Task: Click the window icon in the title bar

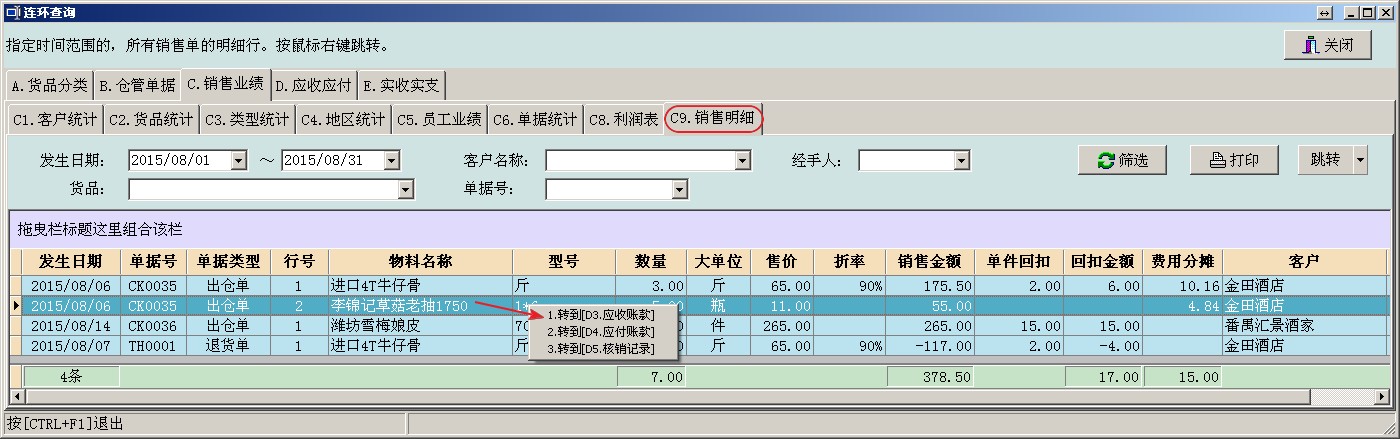Action: (x=12, y=12)
